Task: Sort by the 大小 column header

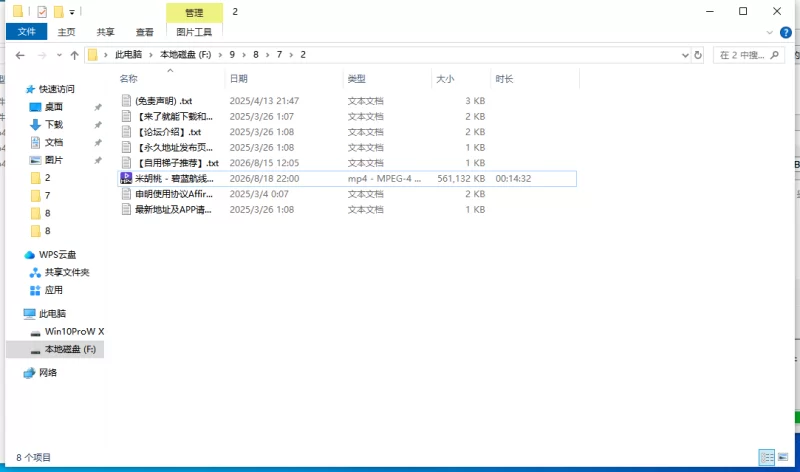Action: (x=445, y=79)
